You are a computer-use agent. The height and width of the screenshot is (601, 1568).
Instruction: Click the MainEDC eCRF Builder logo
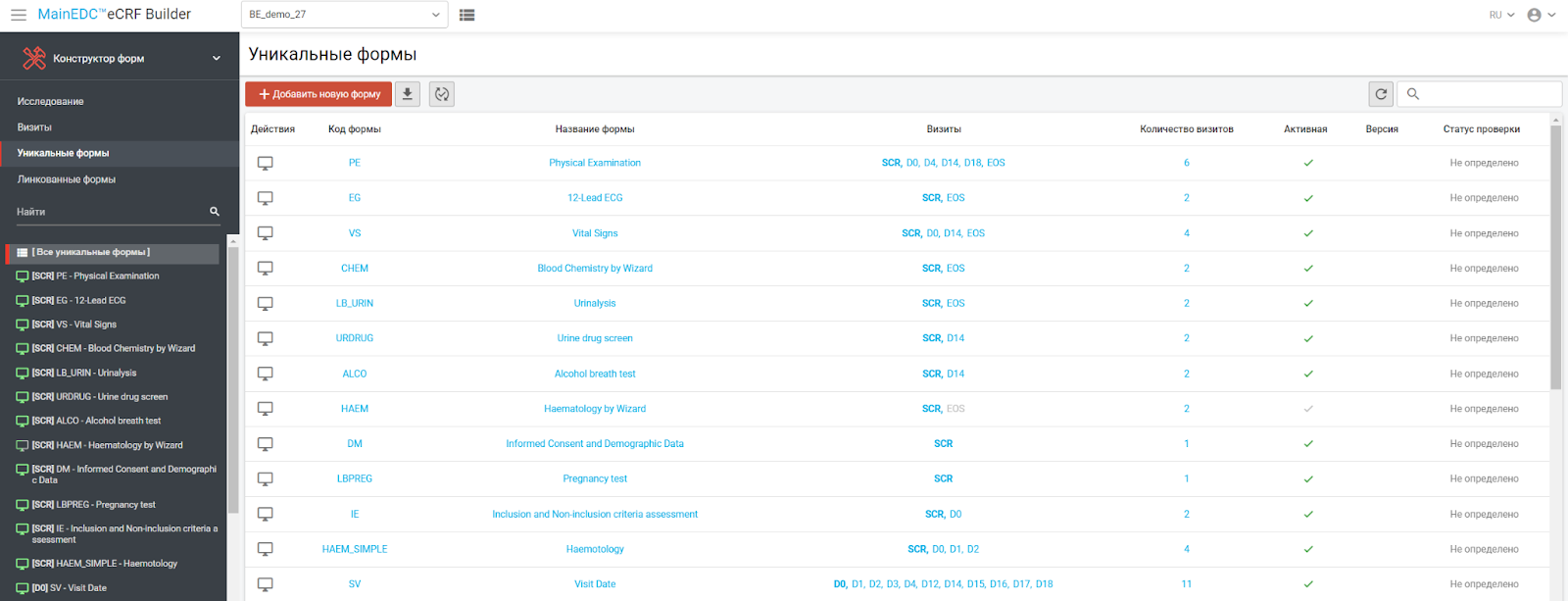tap(115, 15)
